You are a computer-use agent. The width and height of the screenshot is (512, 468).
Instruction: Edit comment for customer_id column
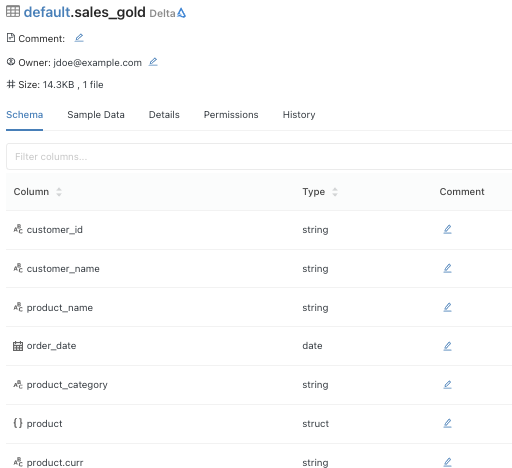447,229
